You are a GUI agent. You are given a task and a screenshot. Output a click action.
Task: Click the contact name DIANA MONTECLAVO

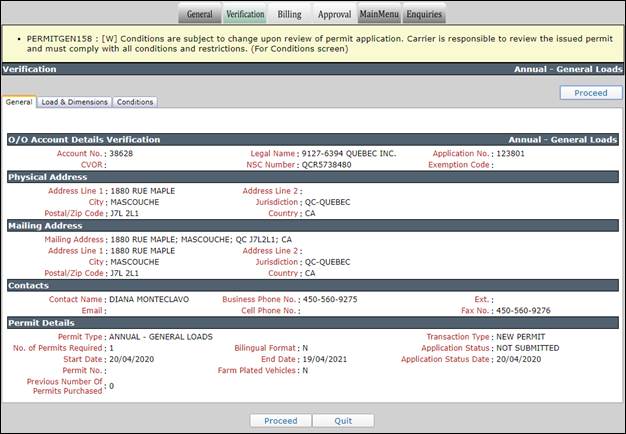[x=149, y=299]
